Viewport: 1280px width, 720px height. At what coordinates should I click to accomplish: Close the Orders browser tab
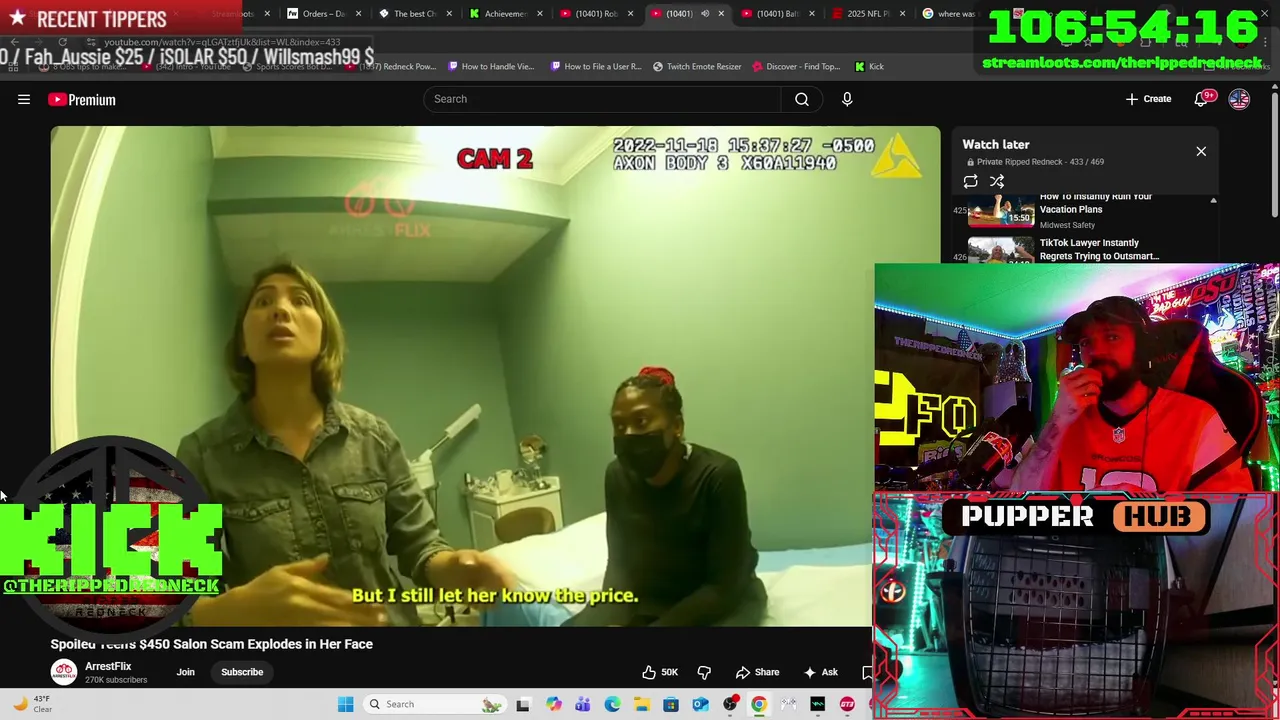pos(358,14)
